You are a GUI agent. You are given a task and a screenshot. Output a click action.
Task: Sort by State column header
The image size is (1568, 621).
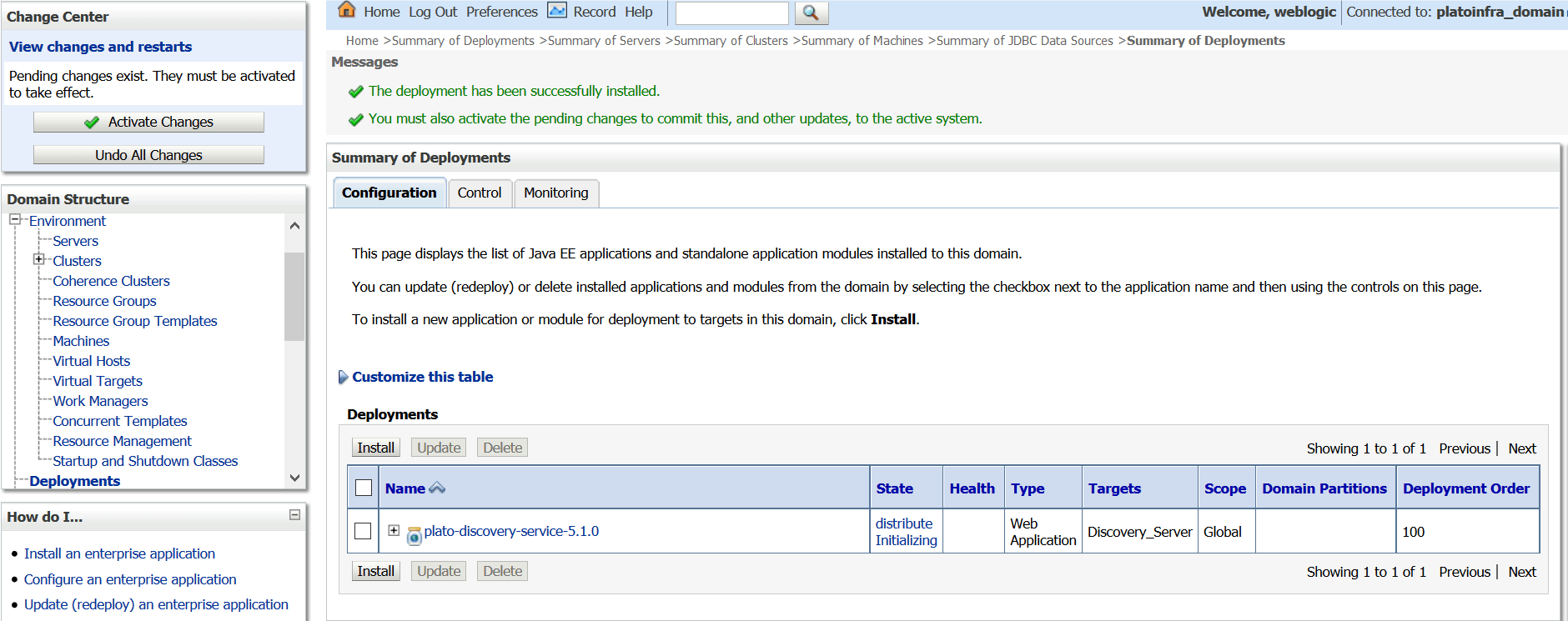pos(894,488)
